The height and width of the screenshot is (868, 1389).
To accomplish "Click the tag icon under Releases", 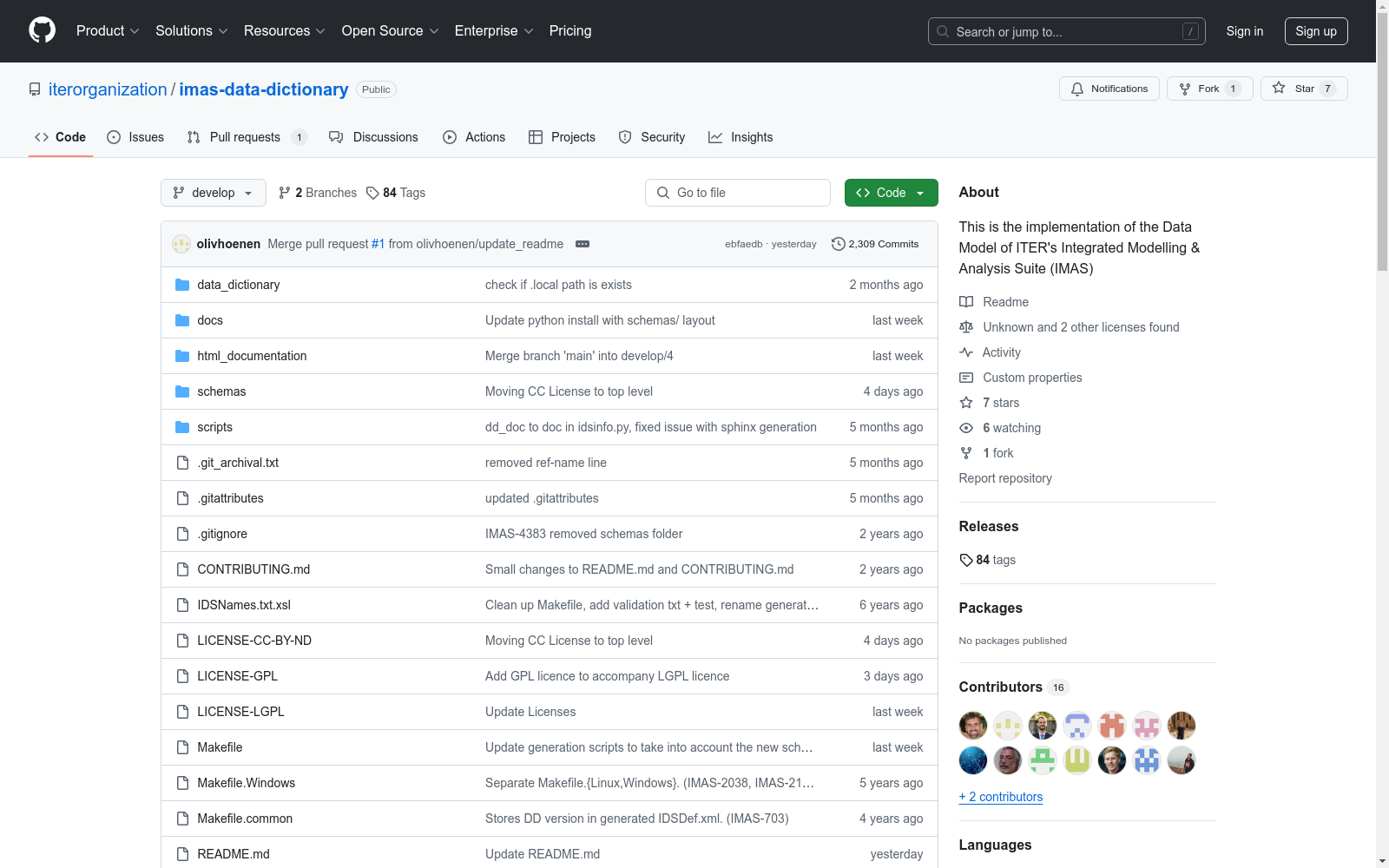I will [966, 560].
